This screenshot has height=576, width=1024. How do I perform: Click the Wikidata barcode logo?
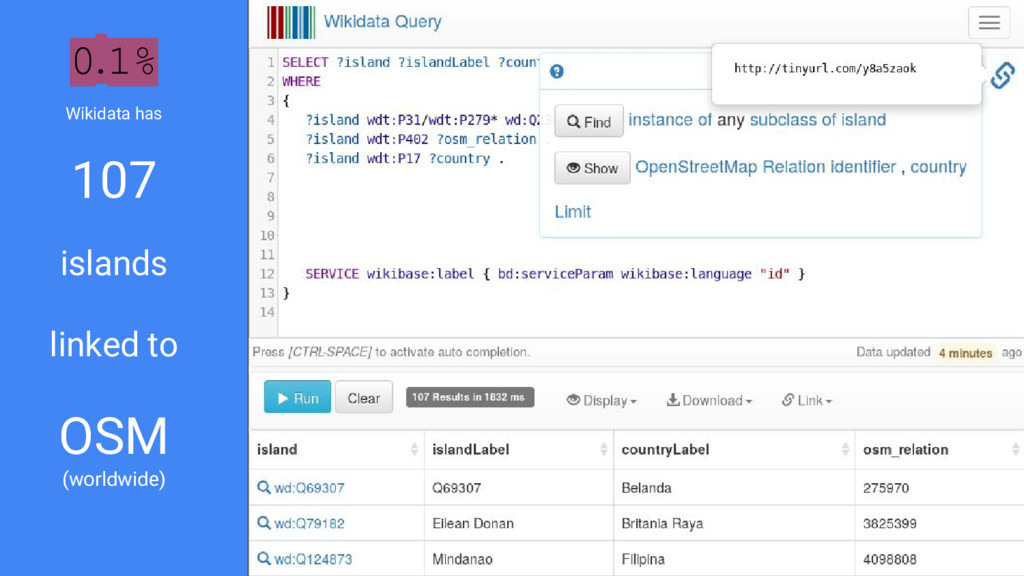coord(291,22)
